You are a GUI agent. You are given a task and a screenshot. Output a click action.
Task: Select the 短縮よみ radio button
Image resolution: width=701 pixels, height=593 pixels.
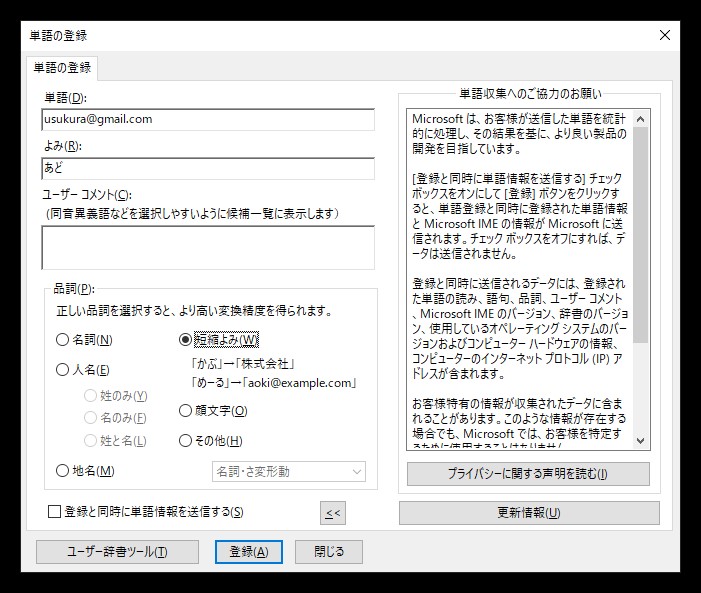coord(185,340)
